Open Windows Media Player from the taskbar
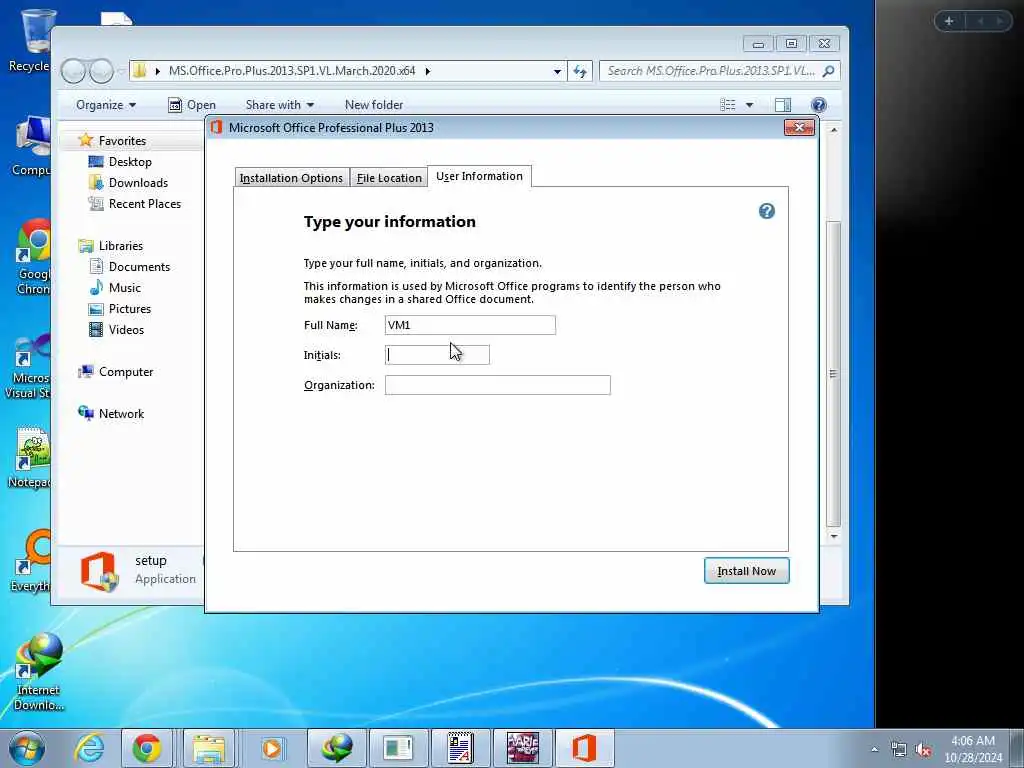The width and height of the screenshot is (1024, 768). [x=272, y=748]
